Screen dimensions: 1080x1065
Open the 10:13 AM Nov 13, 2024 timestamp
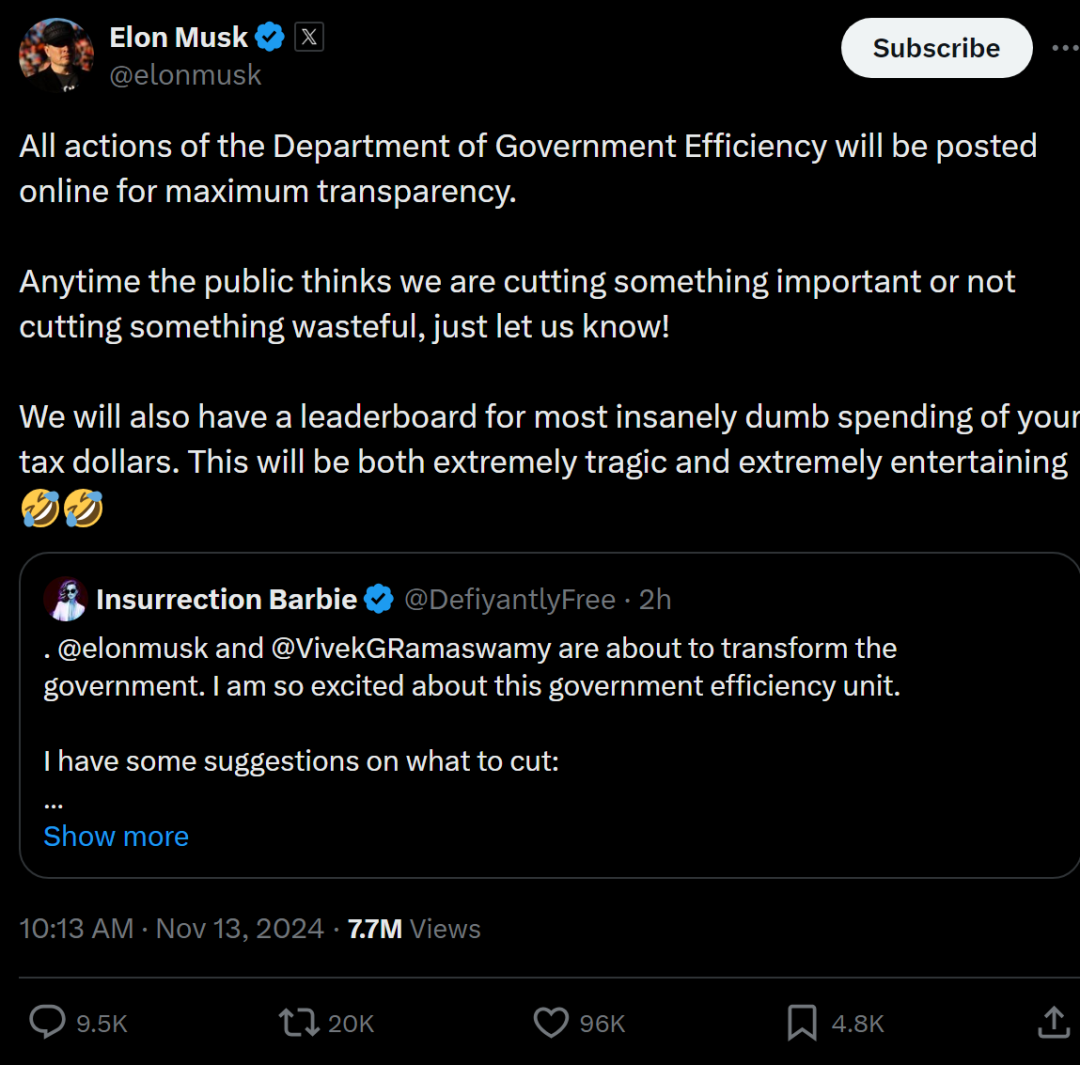click(172, 929)
